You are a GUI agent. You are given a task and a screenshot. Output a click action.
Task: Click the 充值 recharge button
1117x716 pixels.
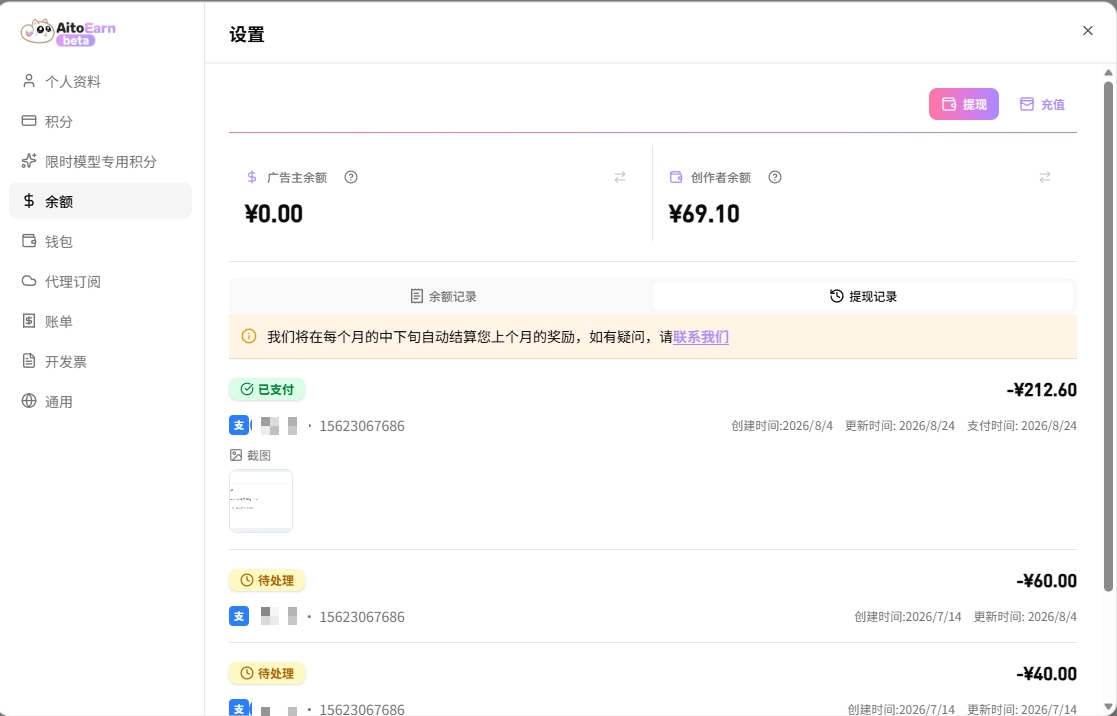[x=1041, y=104]
